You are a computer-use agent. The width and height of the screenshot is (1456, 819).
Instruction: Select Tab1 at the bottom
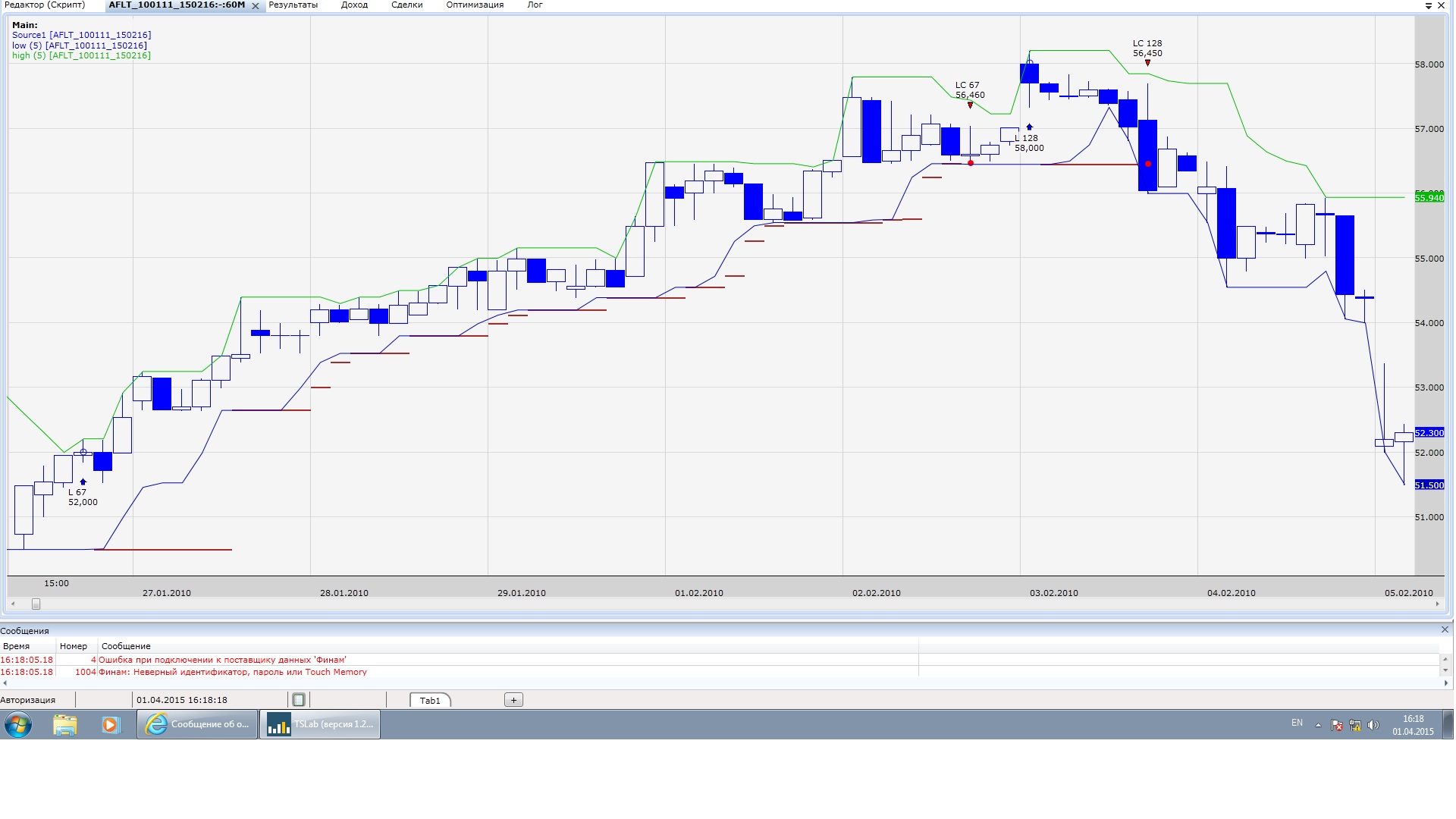[x=430, y=701]
